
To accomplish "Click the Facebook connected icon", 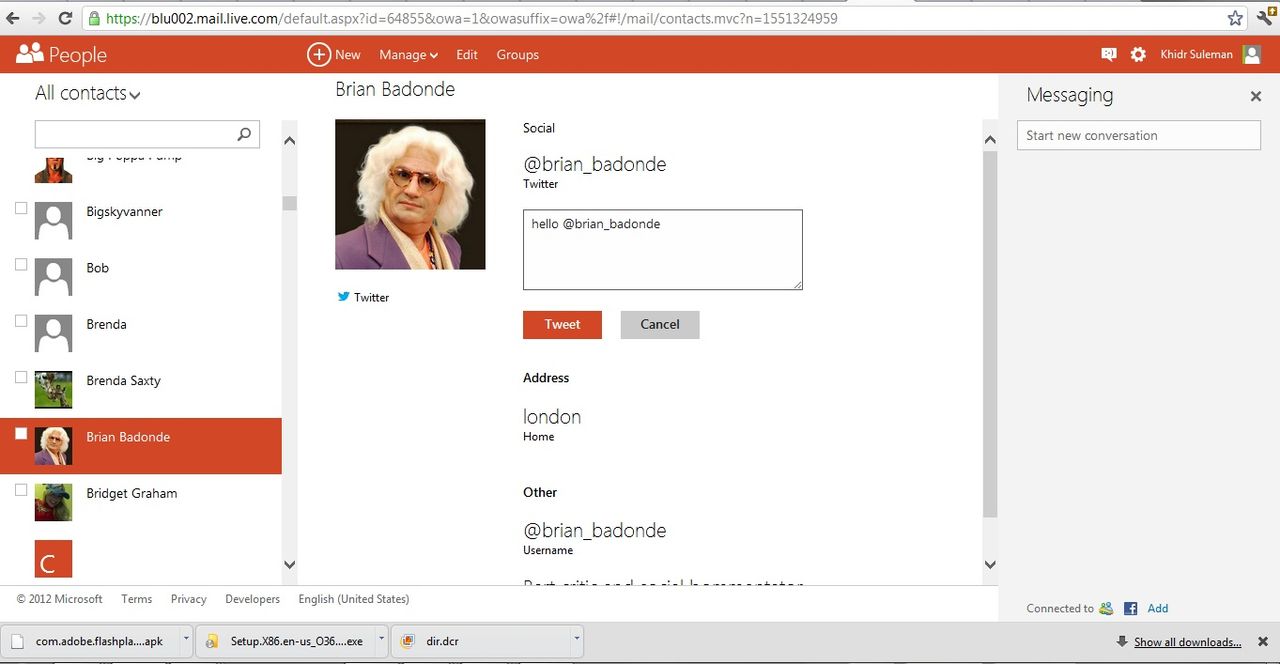I will [1131, 608].
